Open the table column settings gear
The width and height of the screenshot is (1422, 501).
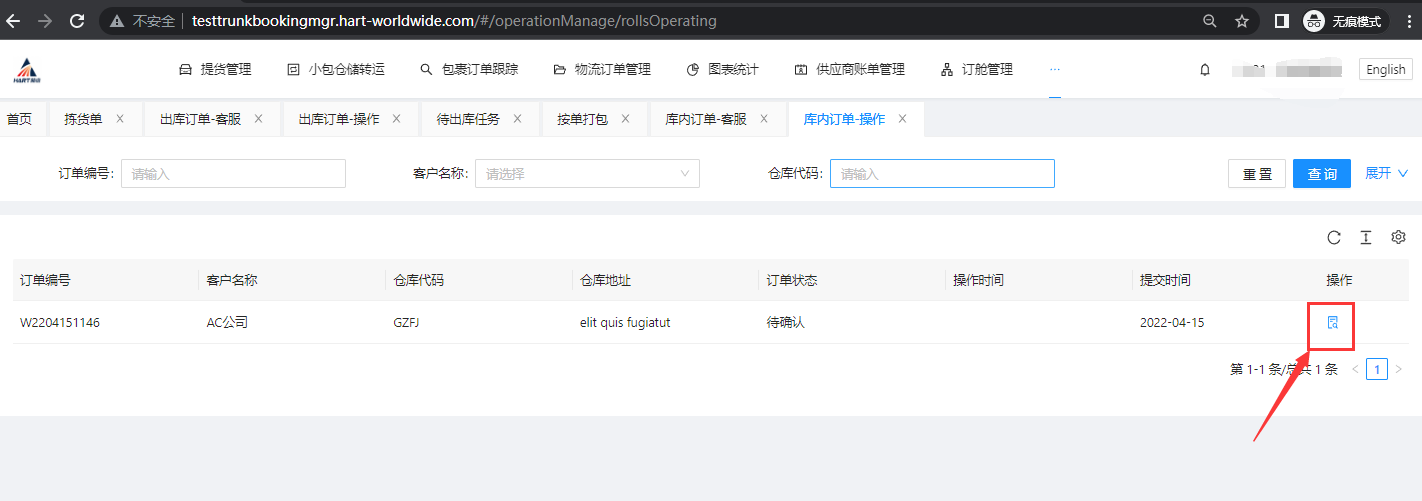(1398, 237)
